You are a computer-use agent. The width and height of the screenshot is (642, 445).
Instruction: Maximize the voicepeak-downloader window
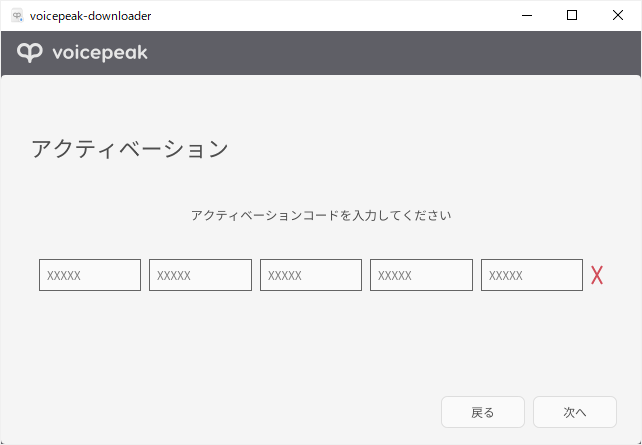pos(572,16)
